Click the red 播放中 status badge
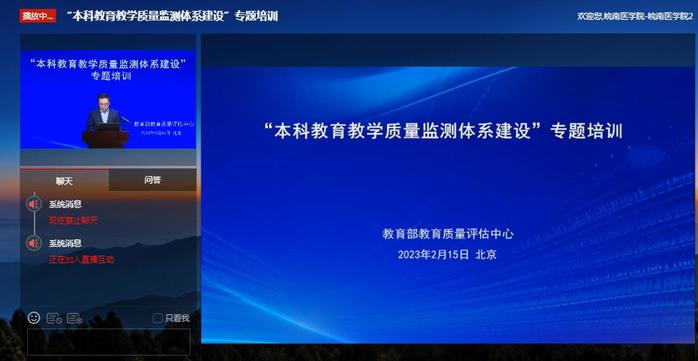 [37, 16]
